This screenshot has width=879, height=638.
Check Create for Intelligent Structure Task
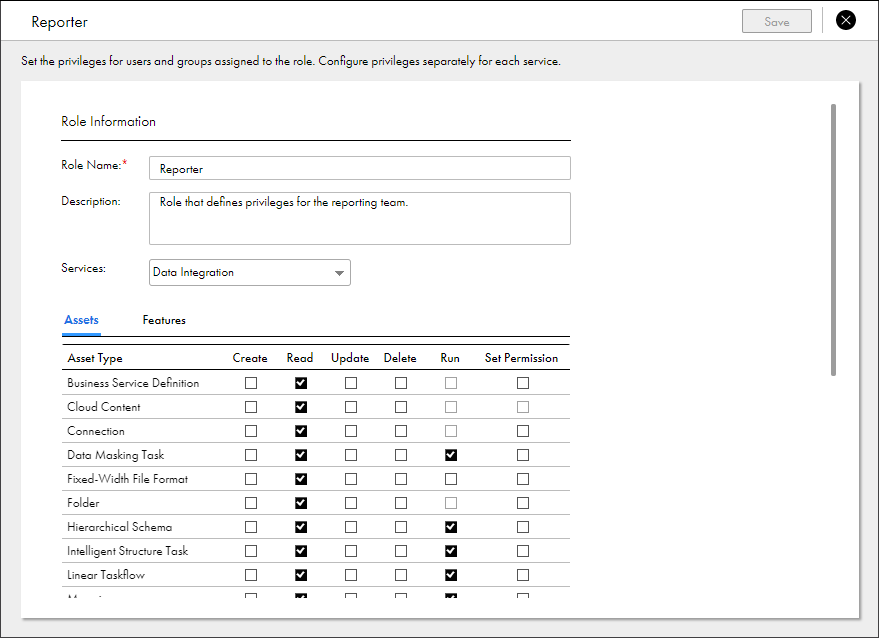(251, 552)
